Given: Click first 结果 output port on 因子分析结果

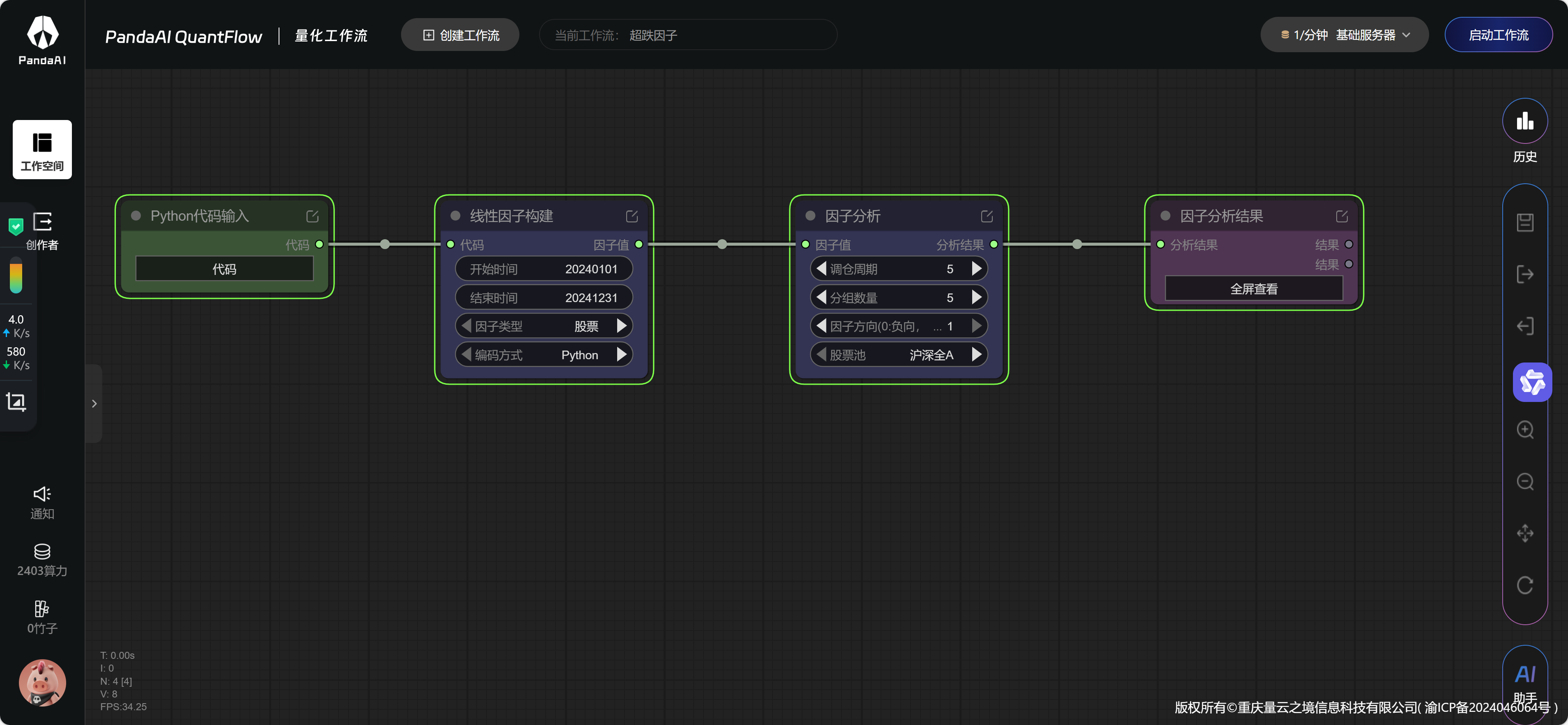Looking at the screenshot, I should pos(1349,244).
